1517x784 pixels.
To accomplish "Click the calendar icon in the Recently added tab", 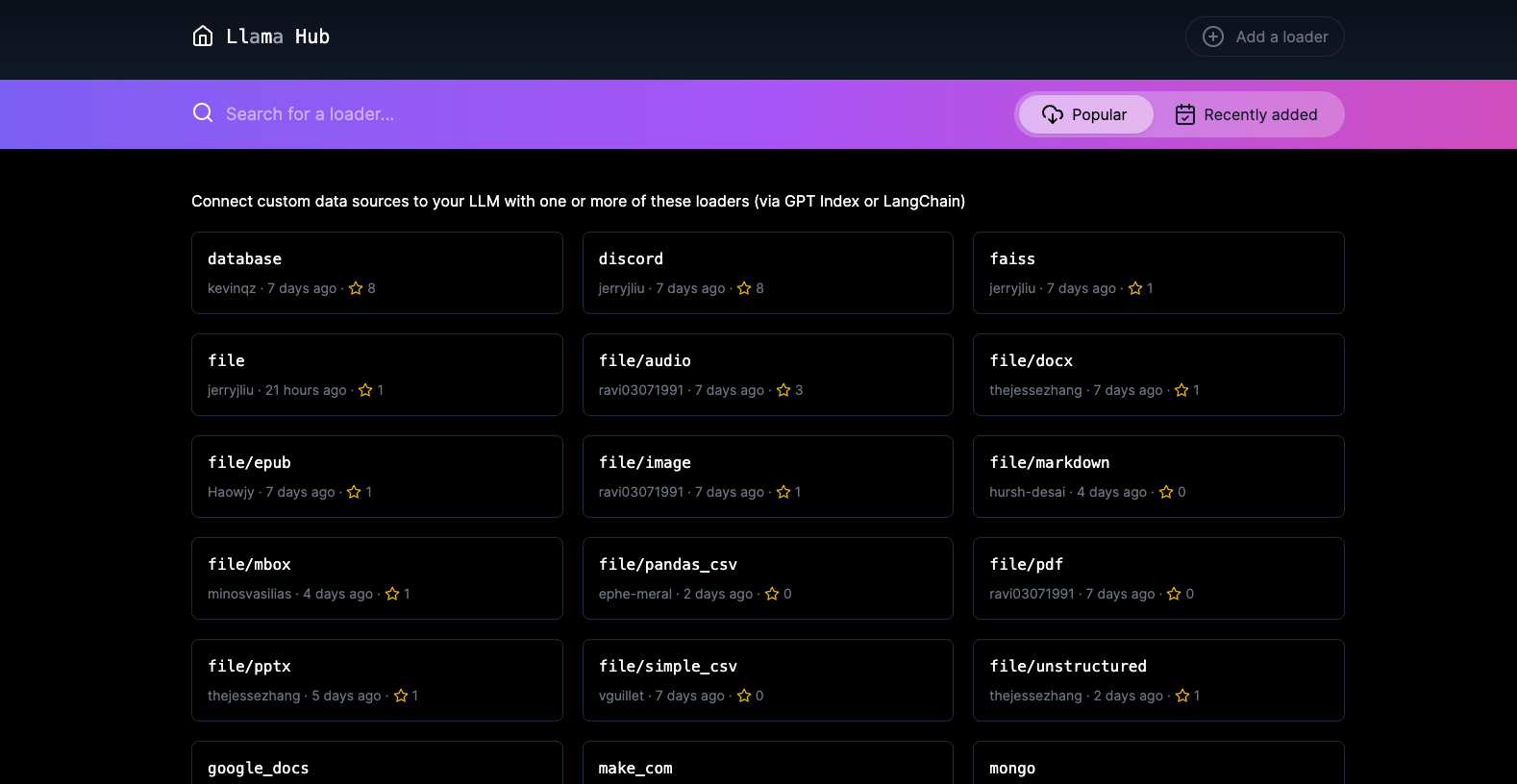I will 1185,114.
